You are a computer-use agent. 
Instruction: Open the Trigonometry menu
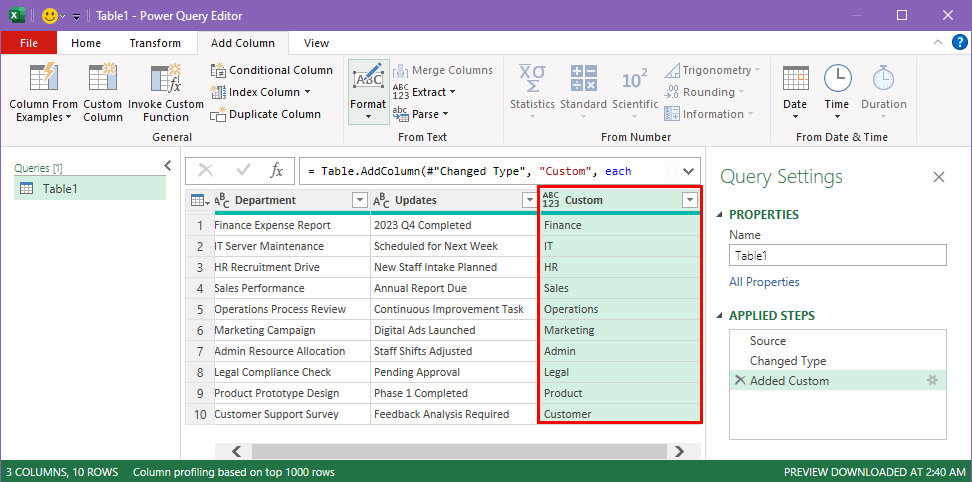[x=712, y=70]
